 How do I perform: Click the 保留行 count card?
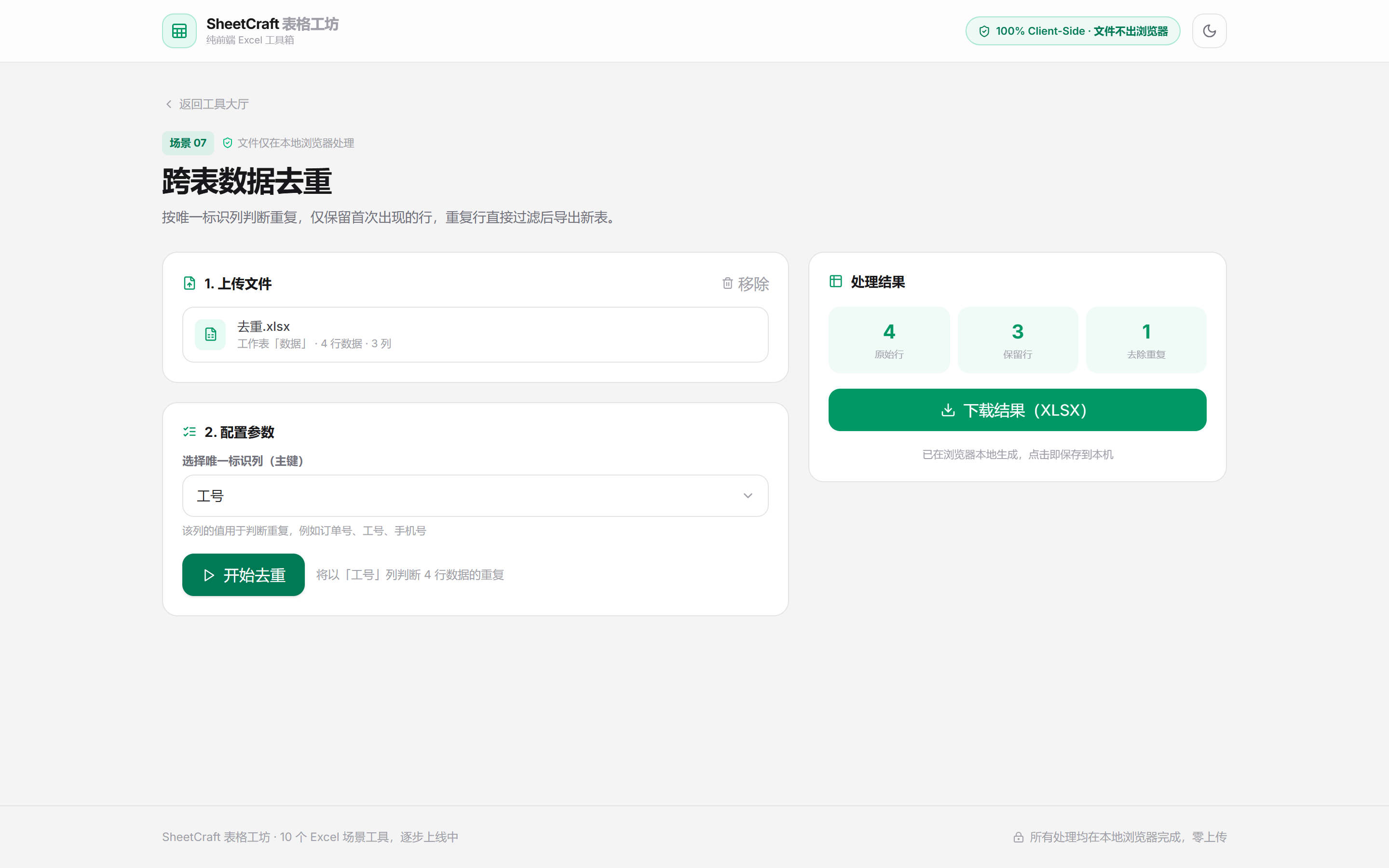pos(1018,340)
